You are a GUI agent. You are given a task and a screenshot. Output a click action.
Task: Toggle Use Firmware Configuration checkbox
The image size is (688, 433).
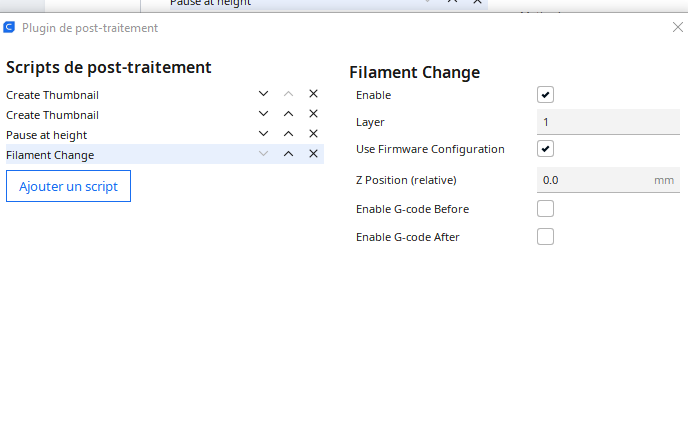(545, 149)
